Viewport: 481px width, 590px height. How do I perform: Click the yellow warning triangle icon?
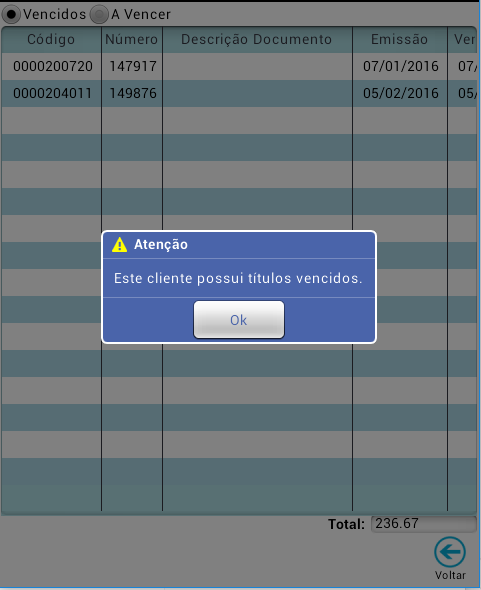click(119, 245)
